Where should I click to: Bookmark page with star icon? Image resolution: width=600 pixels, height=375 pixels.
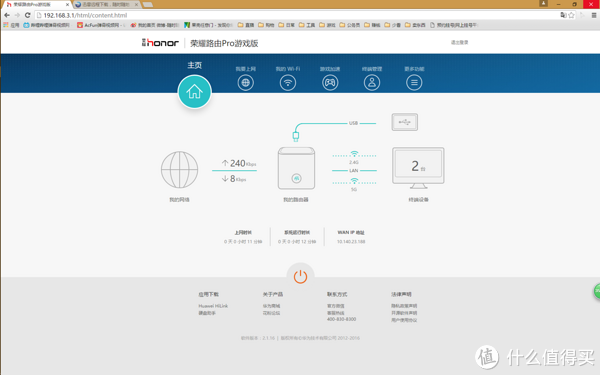(x=571, y=15)
